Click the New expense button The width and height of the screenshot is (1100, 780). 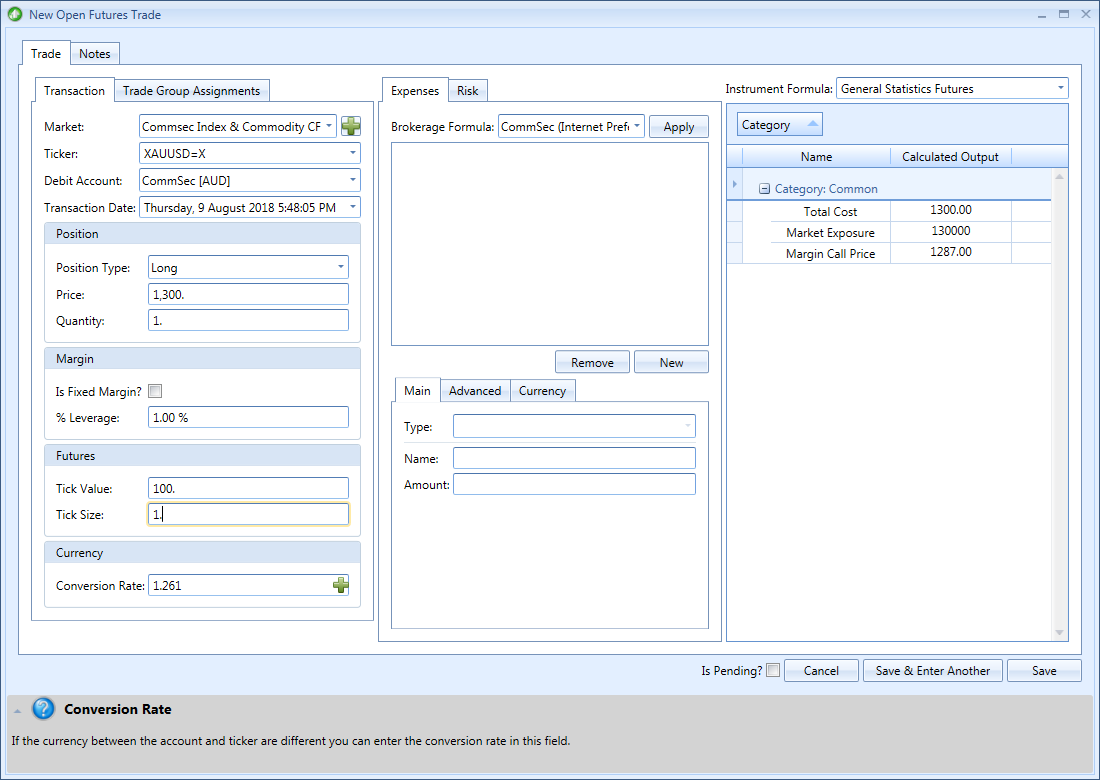coord(671,363)
